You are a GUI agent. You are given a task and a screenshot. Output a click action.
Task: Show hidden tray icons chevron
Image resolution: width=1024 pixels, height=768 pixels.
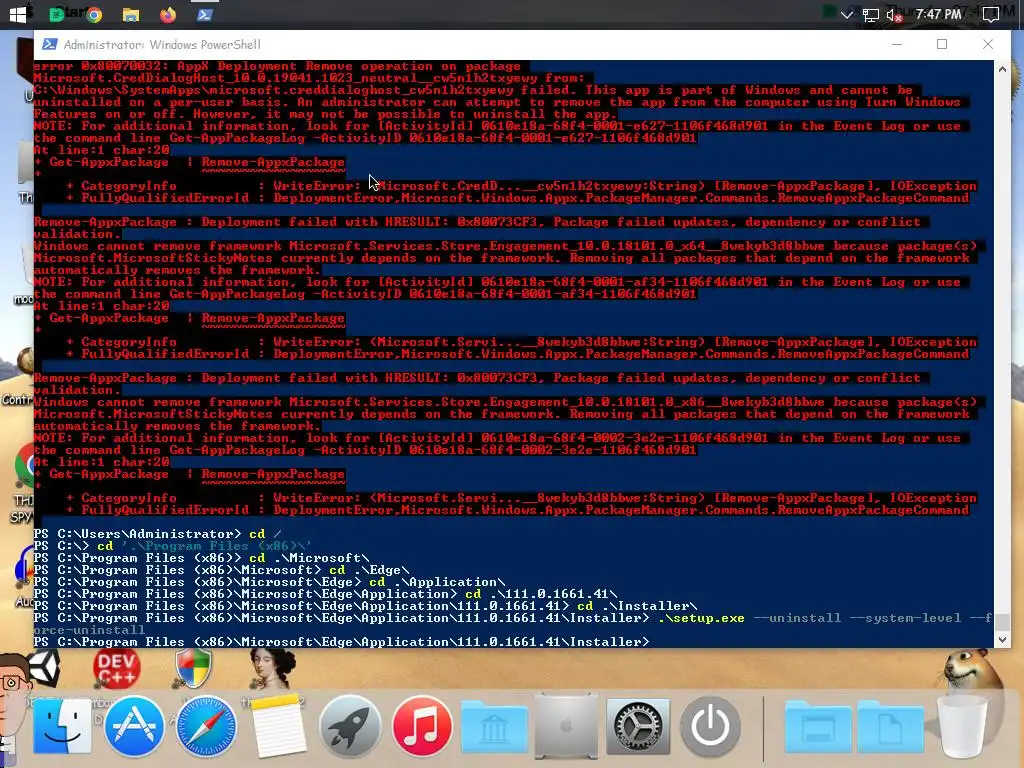[x=846, y=14]
